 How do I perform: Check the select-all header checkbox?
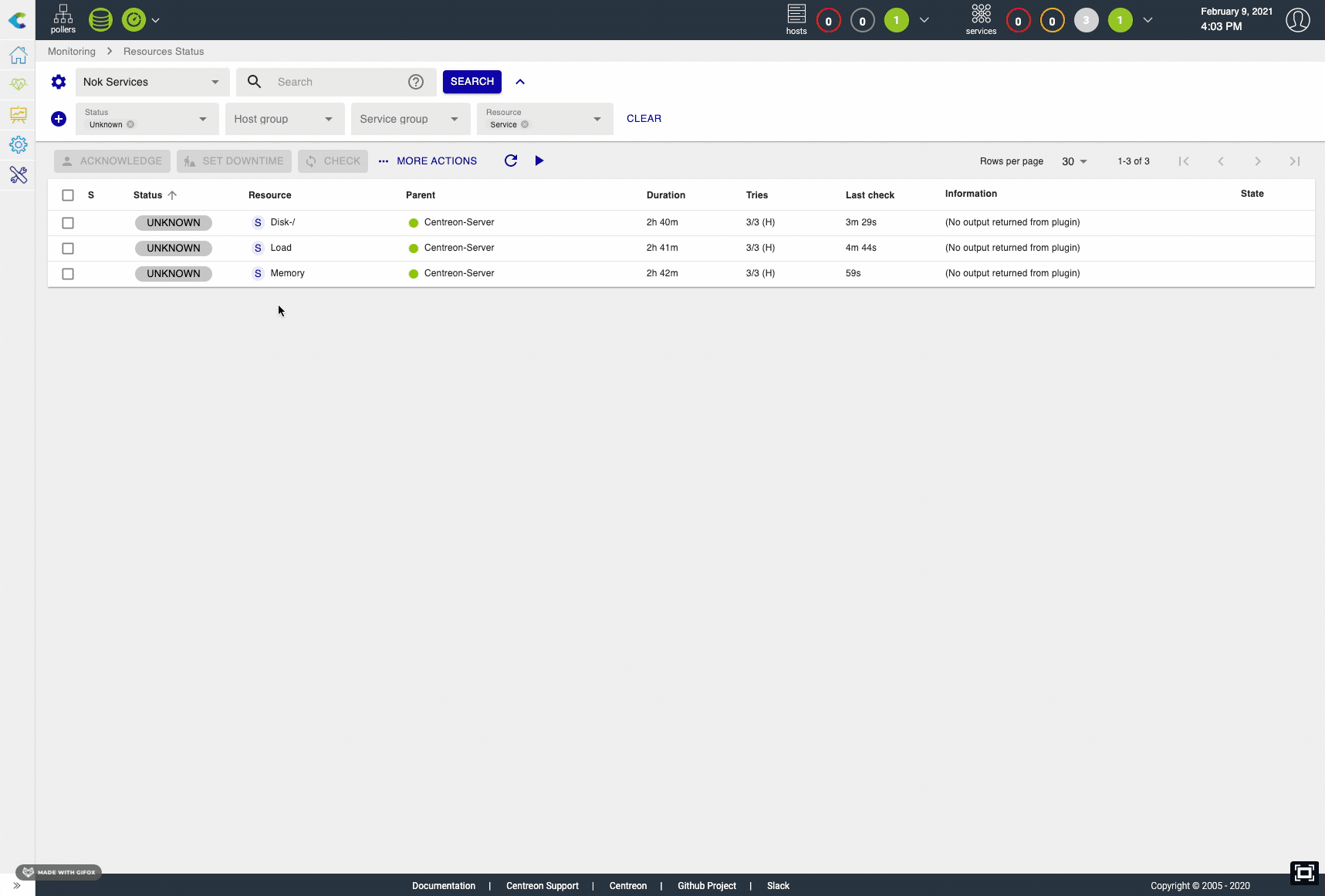68,195
